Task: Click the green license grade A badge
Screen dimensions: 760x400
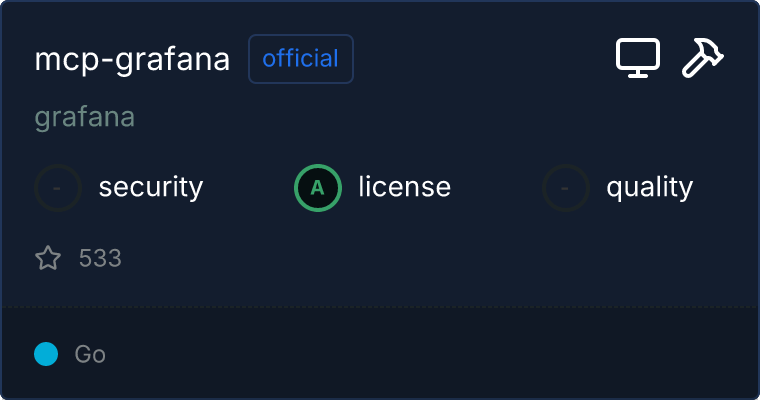Action: tap(318, 187)
